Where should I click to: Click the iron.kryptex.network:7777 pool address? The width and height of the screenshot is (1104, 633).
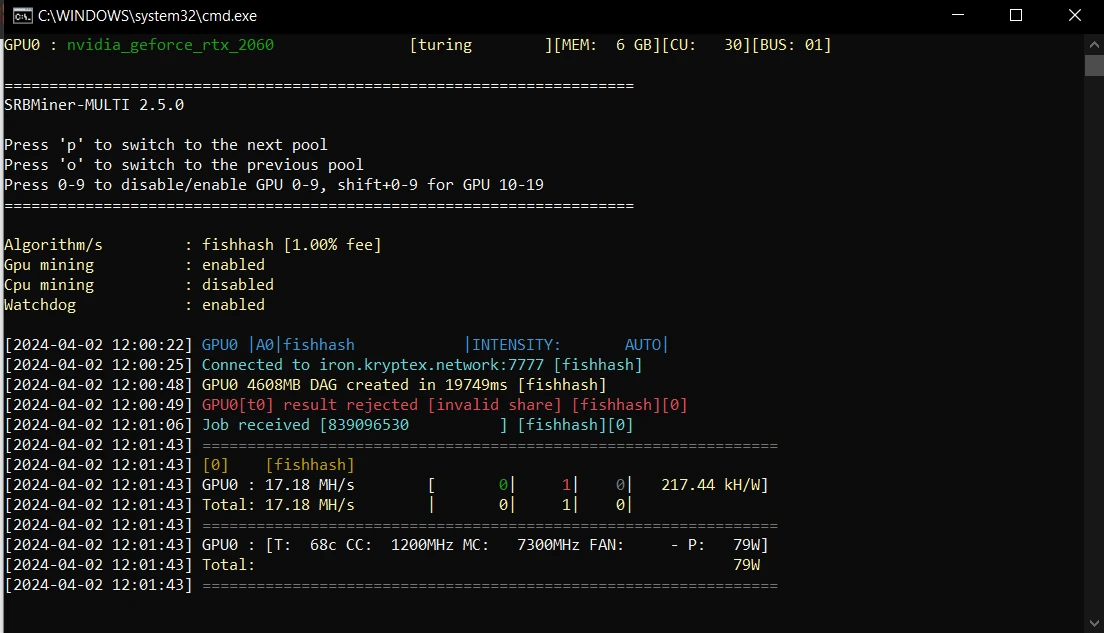point(431,365)
